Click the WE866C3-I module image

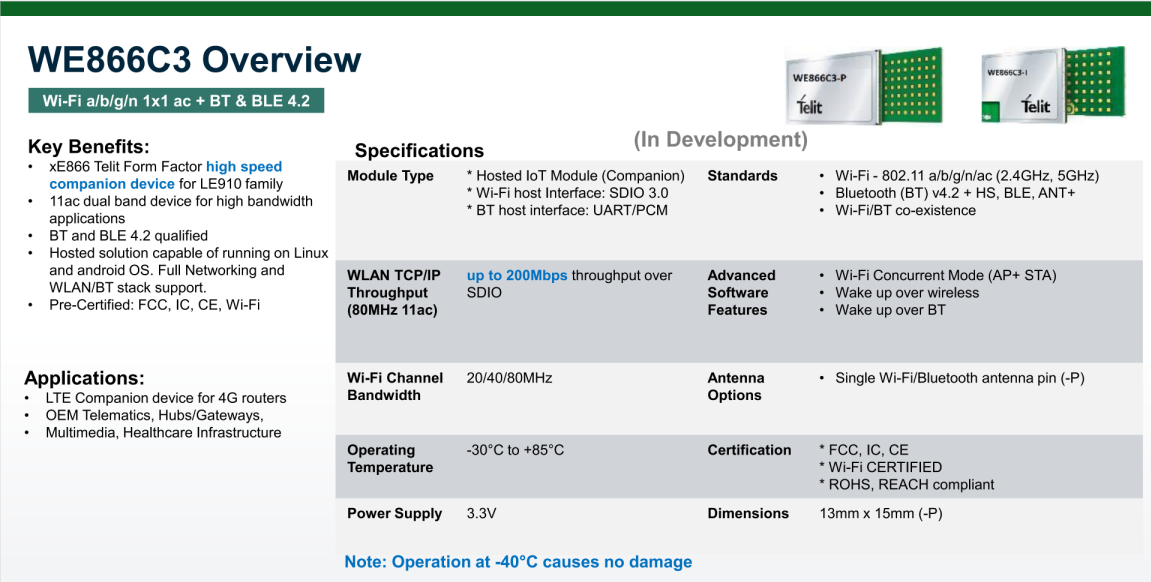1053,84
